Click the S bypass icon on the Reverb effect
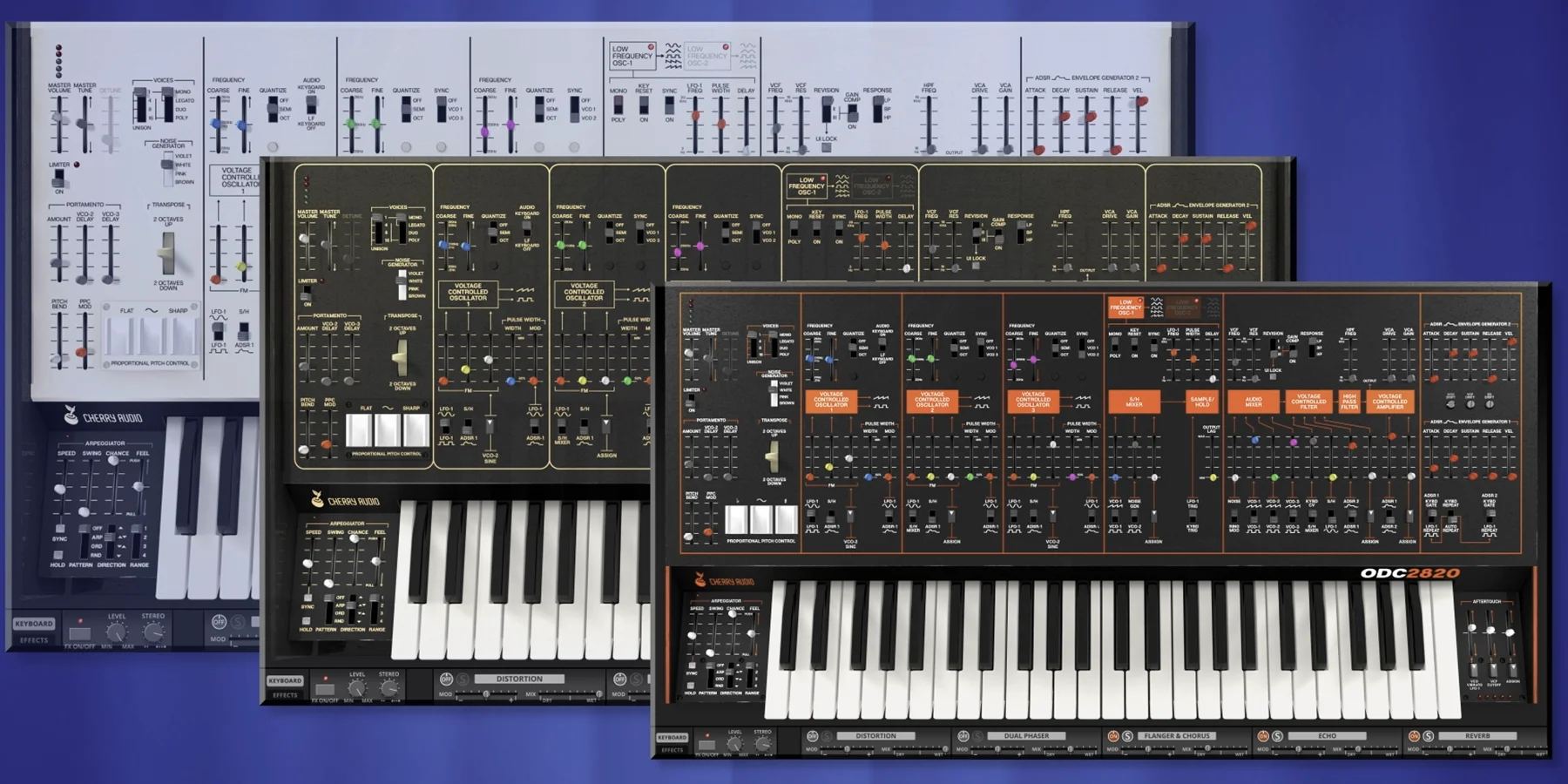Viewport: 1568px width, 784px height. point(1427,736)
